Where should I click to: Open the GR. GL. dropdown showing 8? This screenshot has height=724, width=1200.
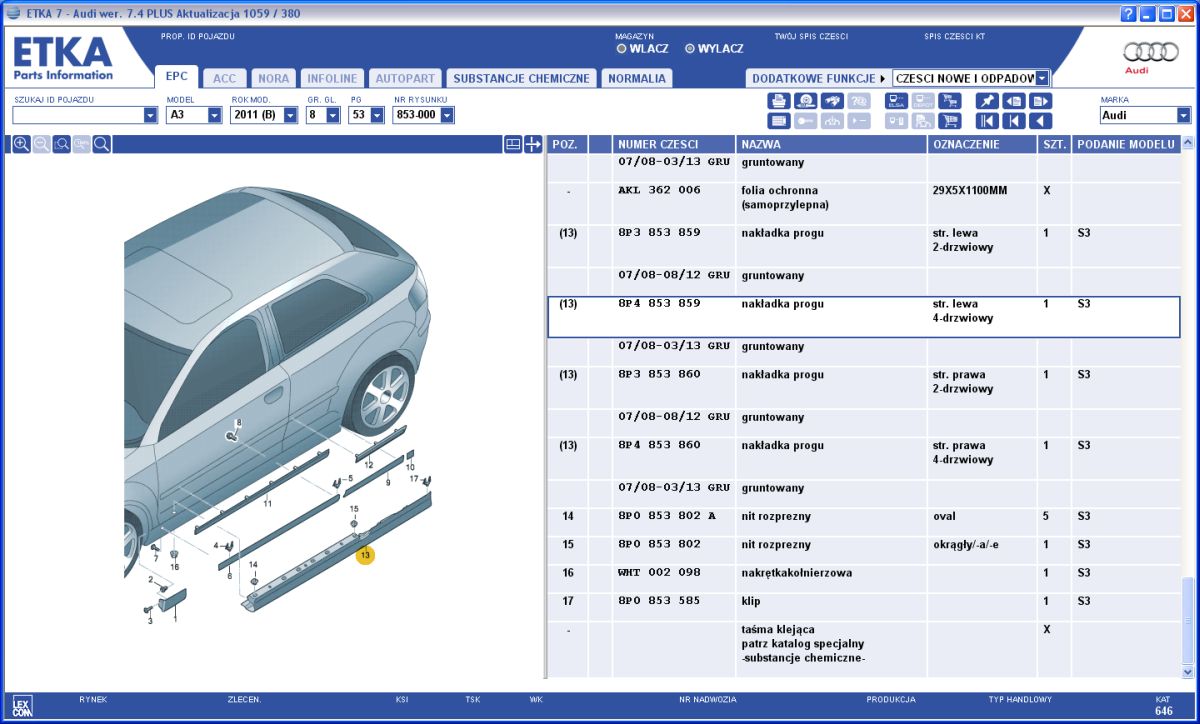[334, 115]
